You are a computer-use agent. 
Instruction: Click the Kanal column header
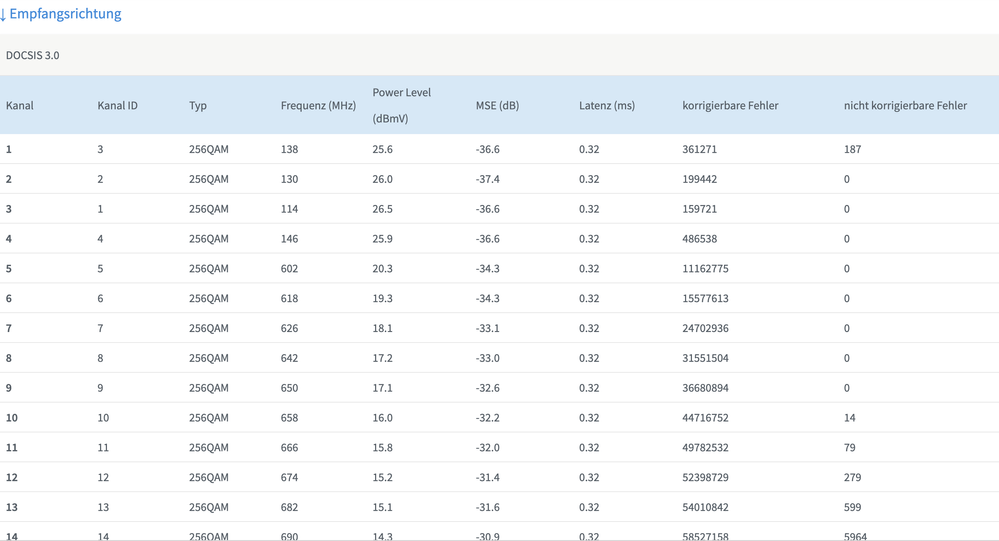point(20,105)
